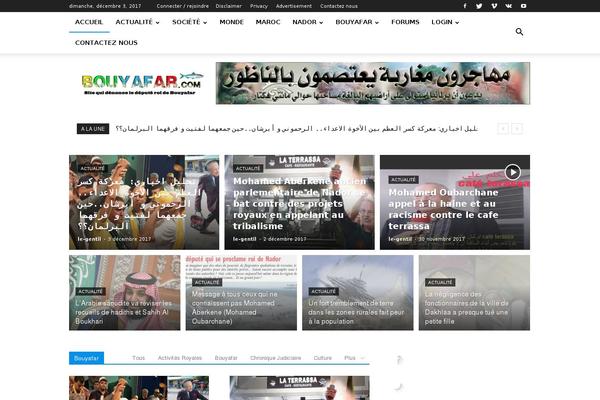This screenshot has height=400, width=600.
Task: Click author le-gentil dated 2 décembre 2017
Action: click(x=245, y=239)
